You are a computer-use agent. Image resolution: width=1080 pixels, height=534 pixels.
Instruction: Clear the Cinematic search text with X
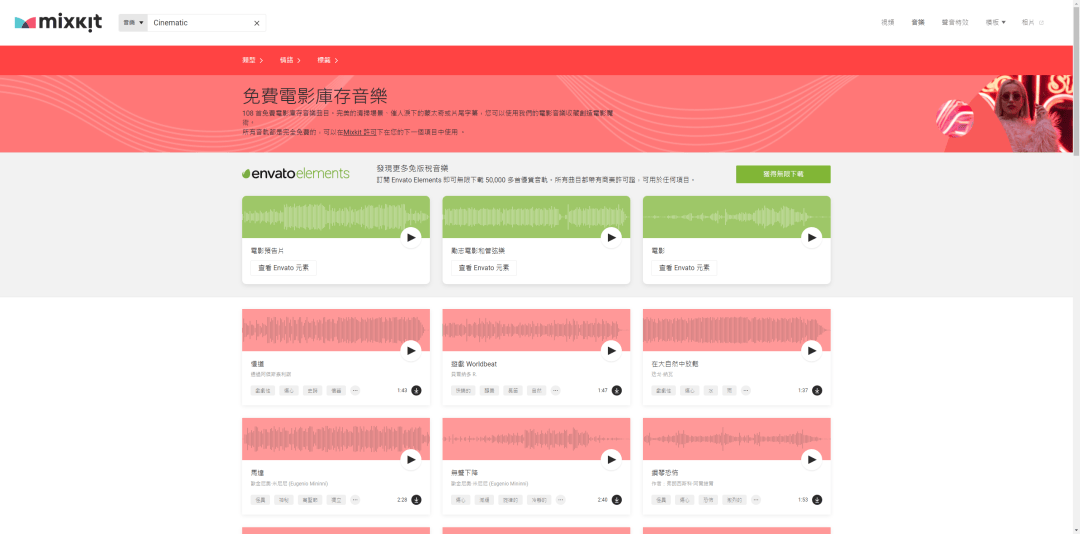point(257,23)
